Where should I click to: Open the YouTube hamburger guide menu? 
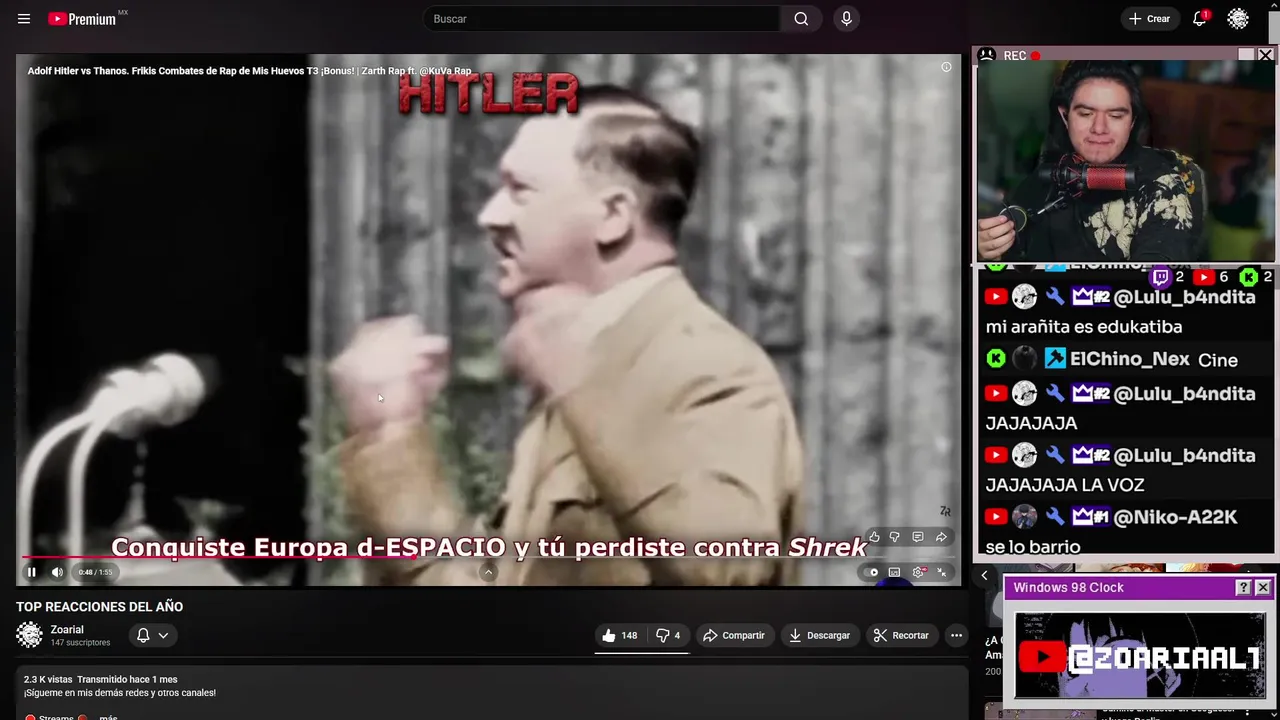[x=24, y=19]
